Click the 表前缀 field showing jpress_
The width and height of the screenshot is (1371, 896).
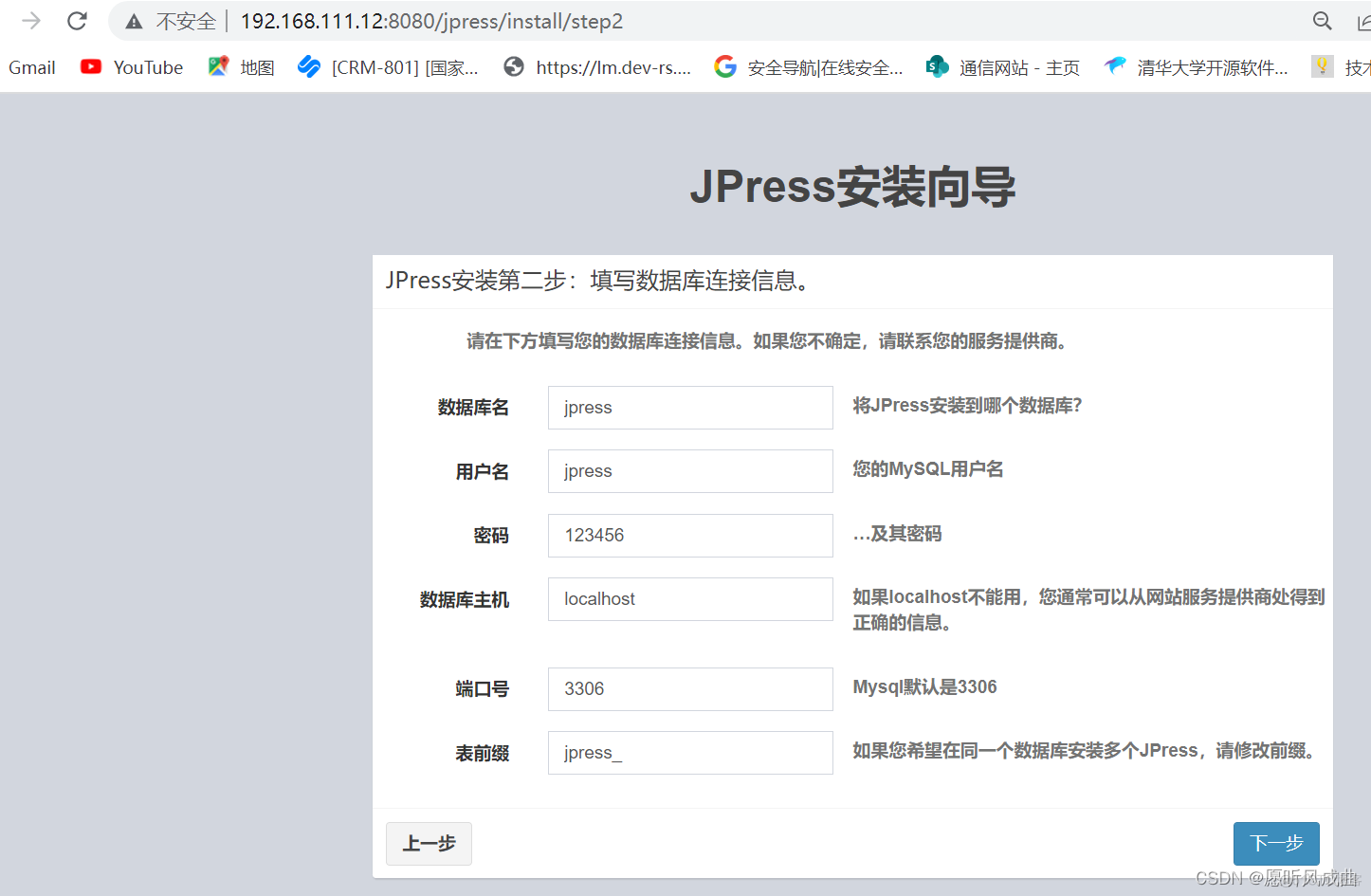[690, 753]
